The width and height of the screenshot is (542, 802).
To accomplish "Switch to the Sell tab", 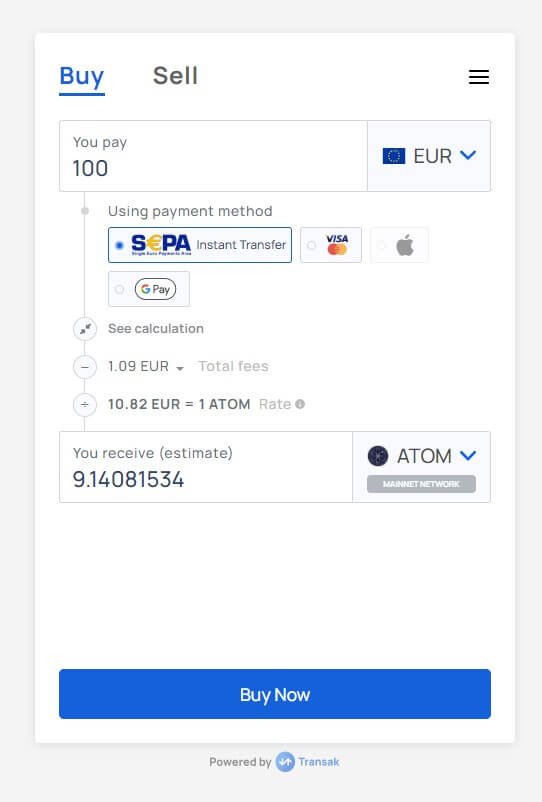I will click(x=175, y=76).
